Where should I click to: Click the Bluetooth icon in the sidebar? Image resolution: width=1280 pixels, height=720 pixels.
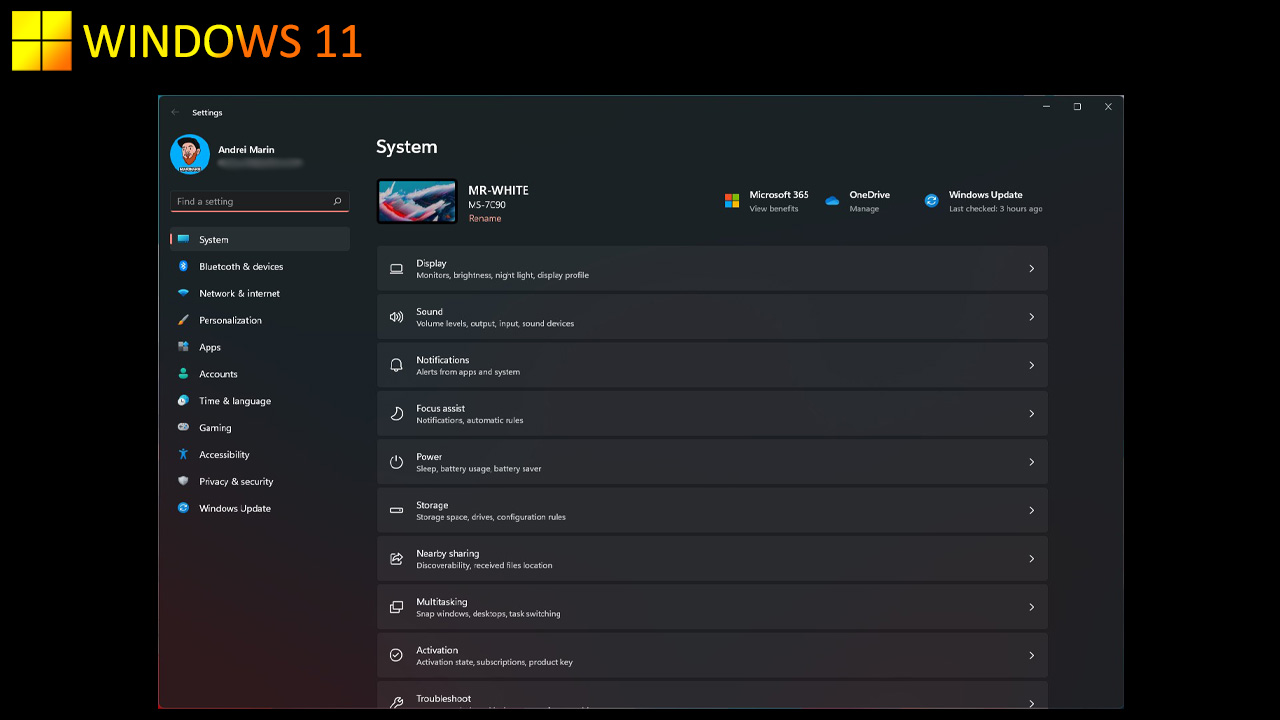pyautogui.click(x=183, y=266)
